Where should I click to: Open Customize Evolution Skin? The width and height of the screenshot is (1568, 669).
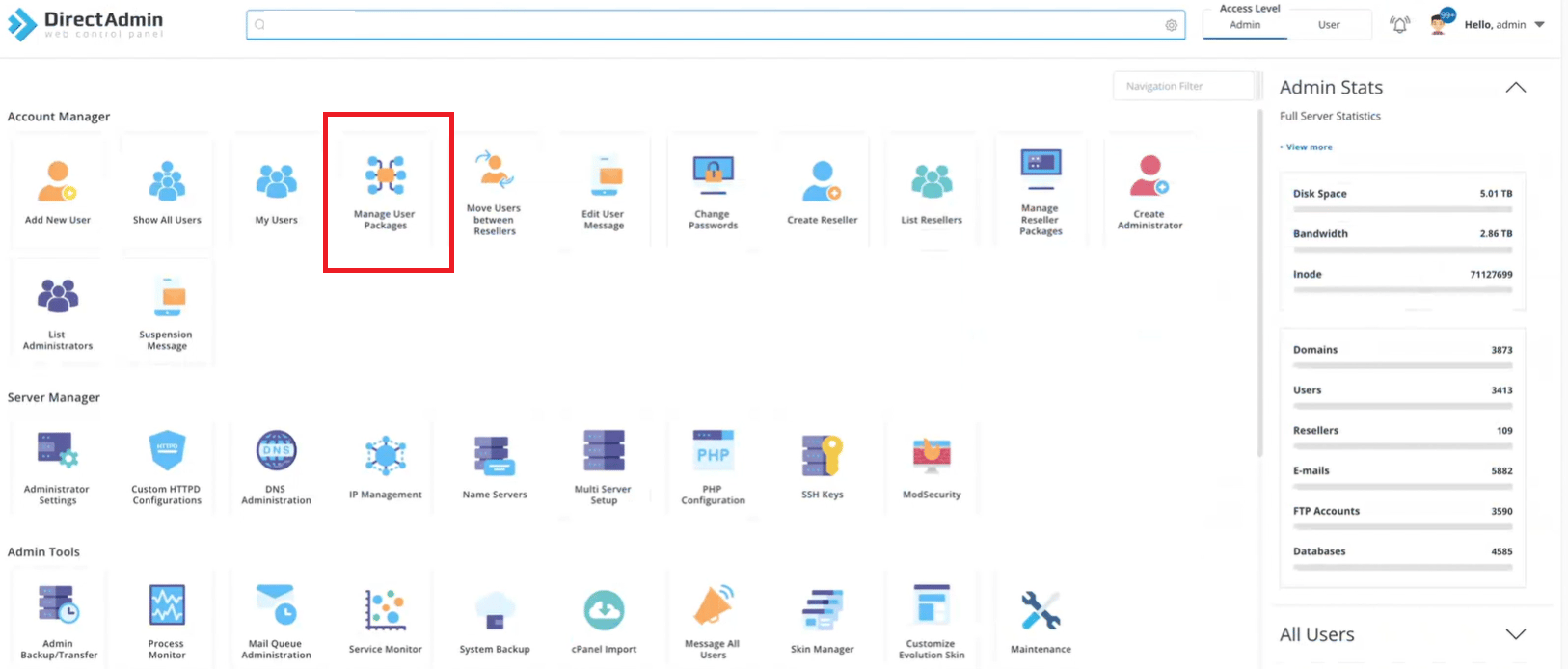tap(932, 619)
